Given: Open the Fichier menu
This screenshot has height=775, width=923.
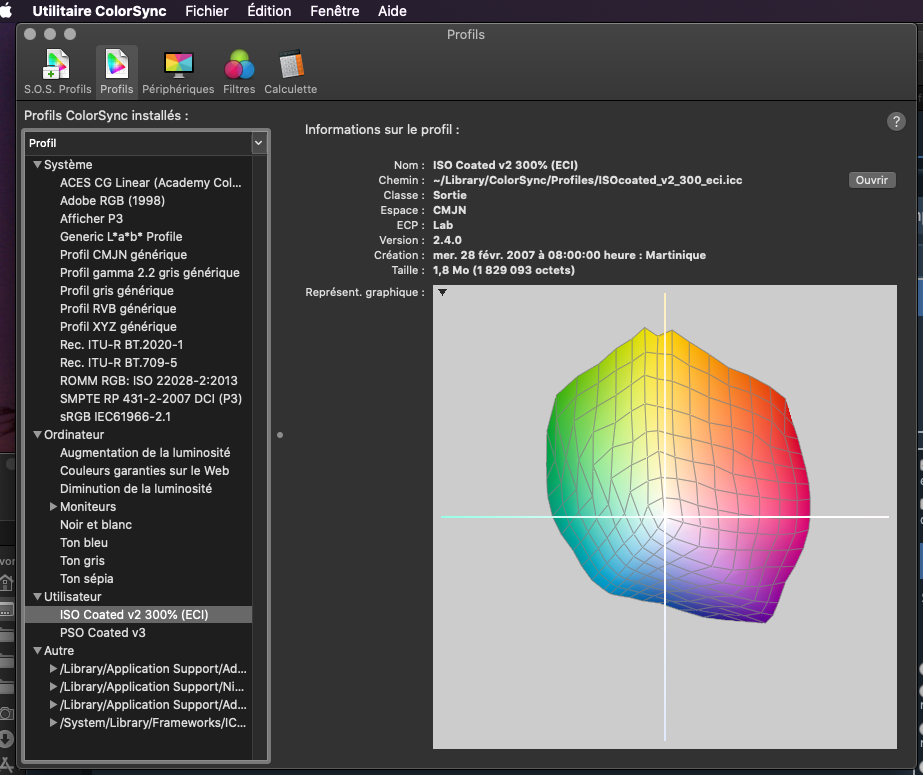Looking at the screenshot, I should point(207,11).
